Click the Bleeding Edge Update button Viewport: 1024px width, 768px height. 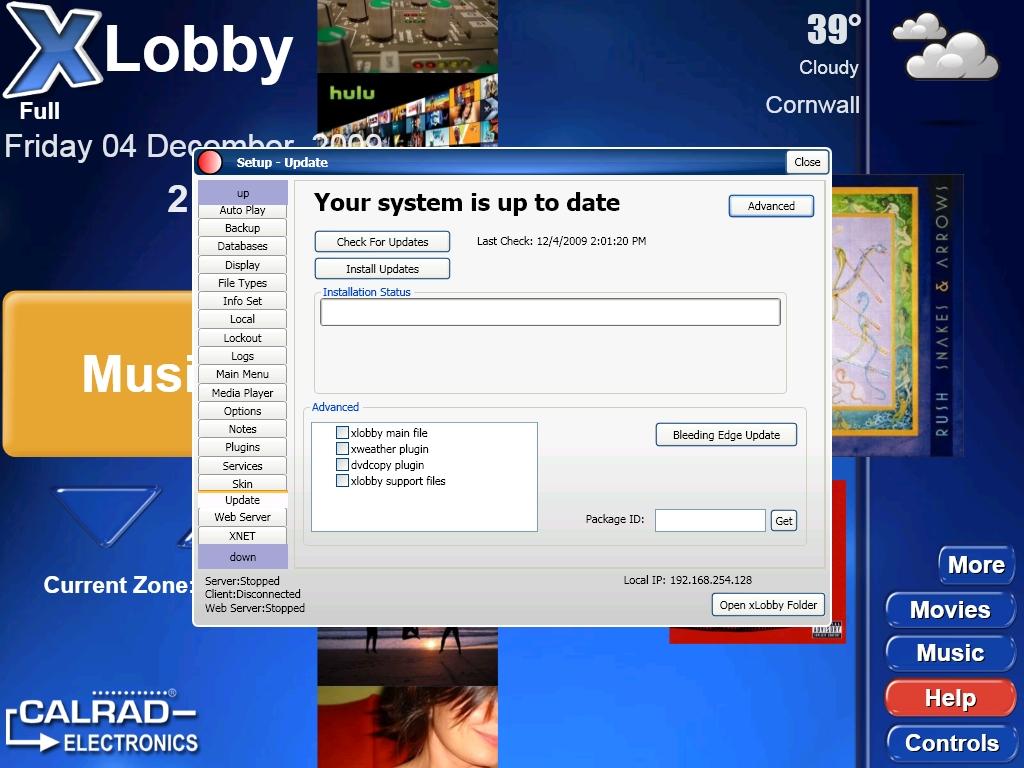726,435
